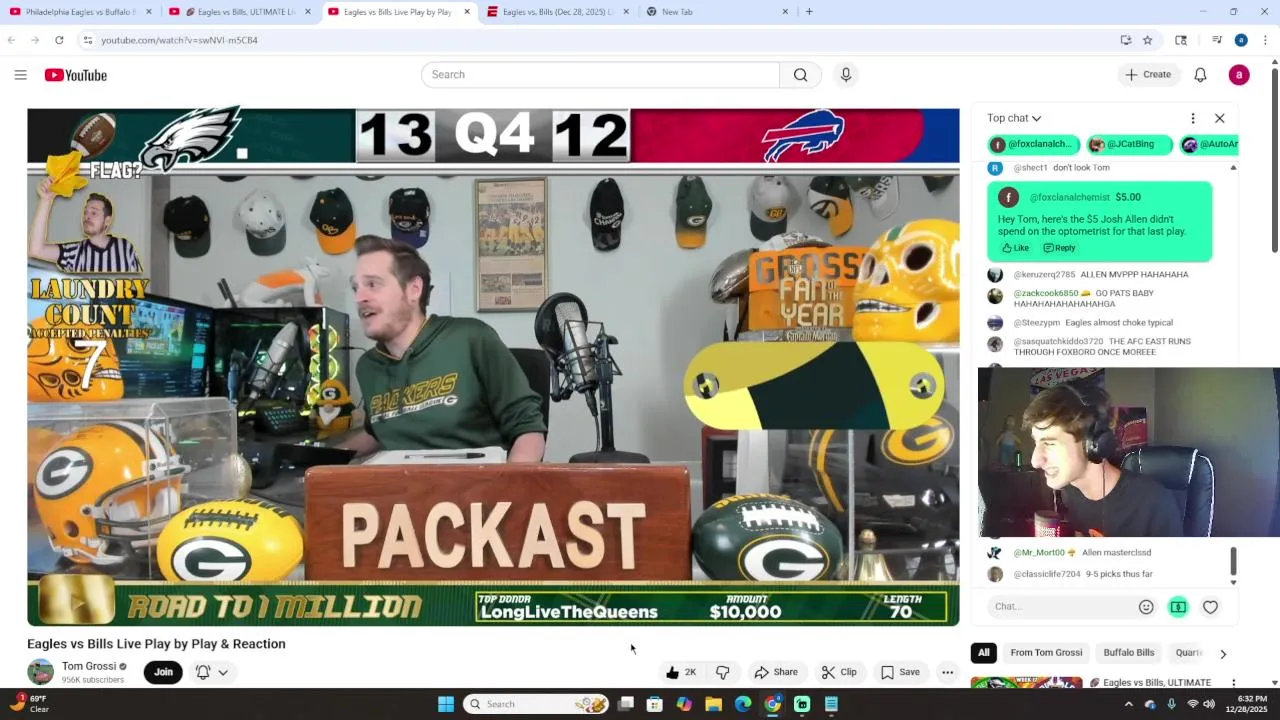The image size is (1280, 720).
Task: View site information icon in address bar
Action: tap(88, 40)
